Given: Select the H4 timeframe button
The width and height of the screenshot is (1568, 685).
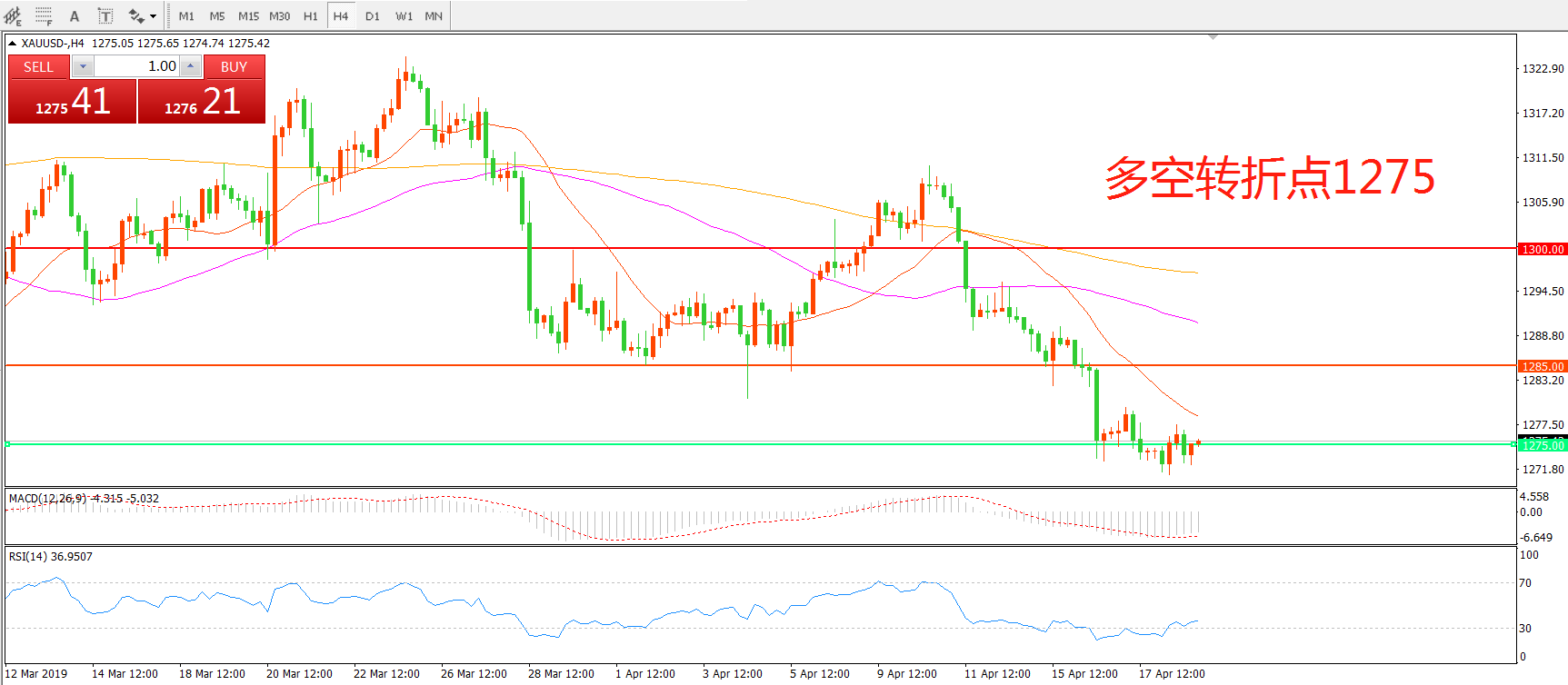Looking at the screenshot, I should [x=341, y=15].
